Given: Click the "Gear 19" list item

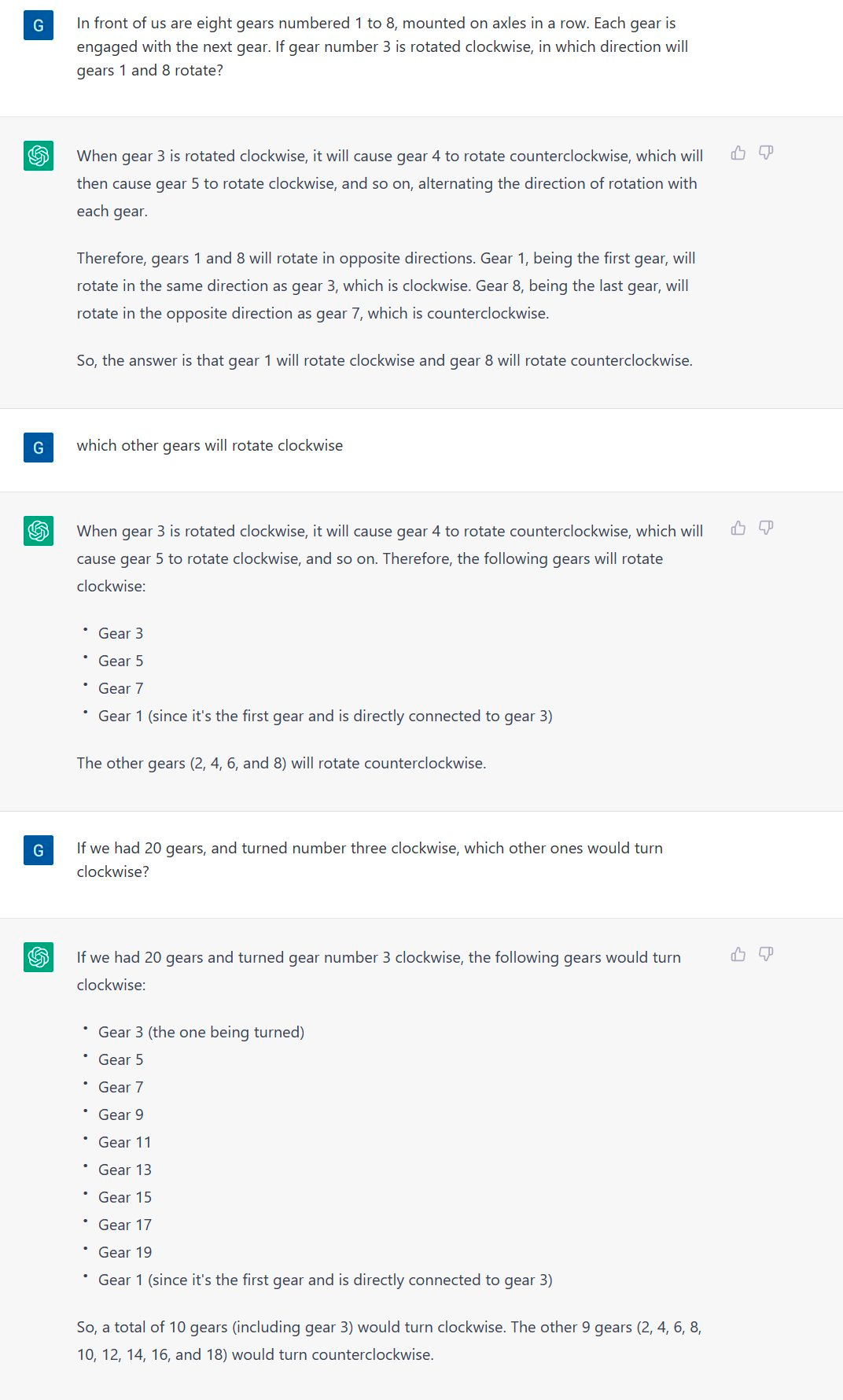Looking at the screenshot, I should [125, 1252].
